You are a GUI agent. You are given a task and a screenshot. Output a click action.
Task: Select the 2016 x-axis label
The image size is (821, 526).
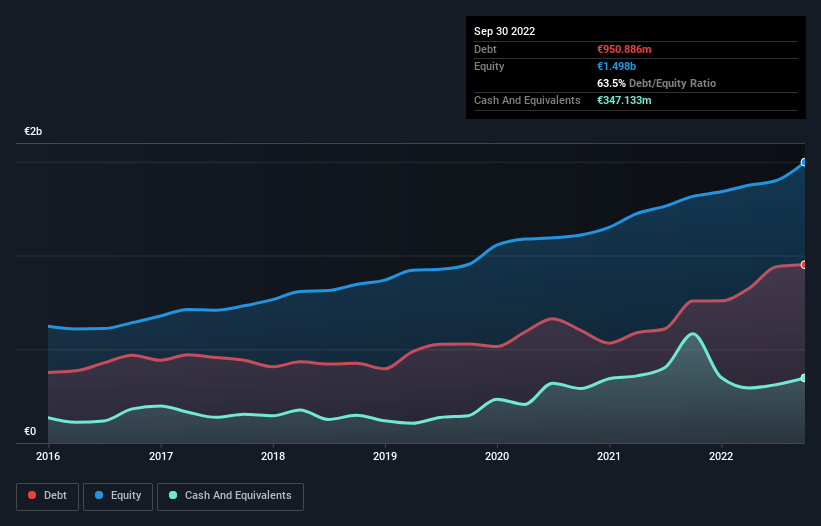coord(48,456)
